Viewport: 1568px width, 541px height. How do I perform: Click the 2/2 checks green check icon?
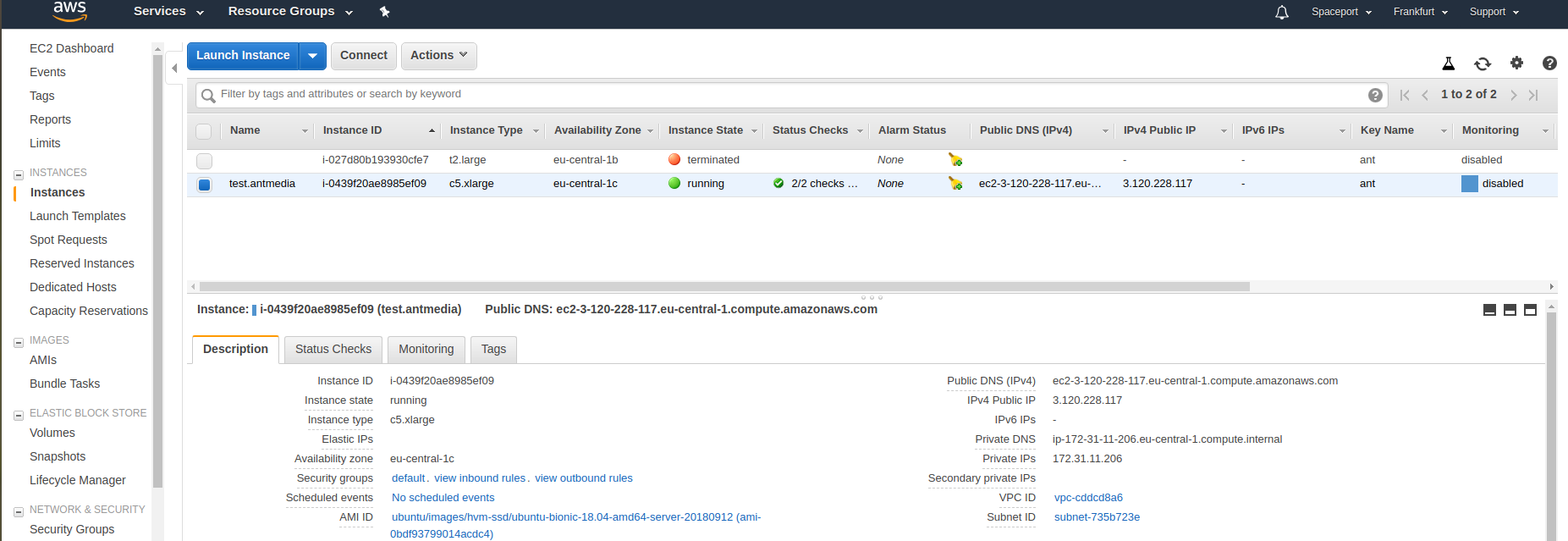[778, 183]
